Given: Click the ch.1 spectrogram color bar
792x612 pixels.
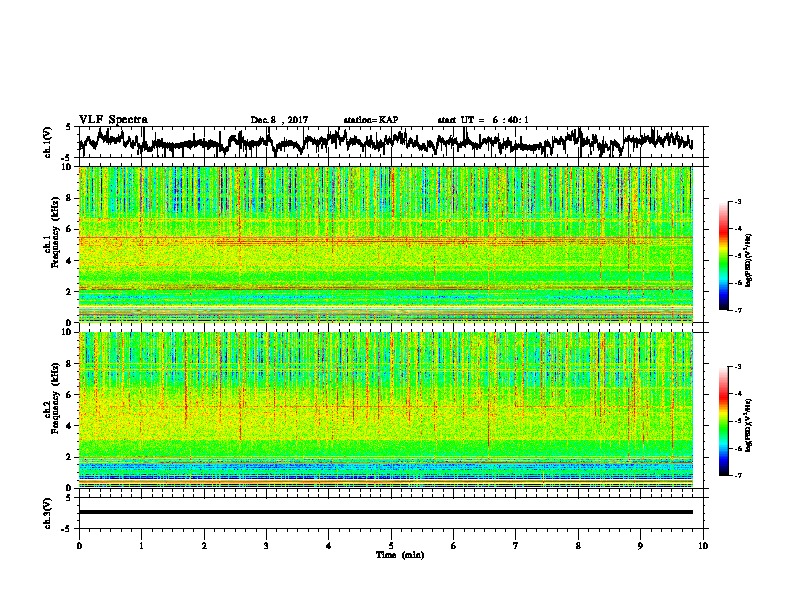Looking at the screenshot, I should point(723,256).
